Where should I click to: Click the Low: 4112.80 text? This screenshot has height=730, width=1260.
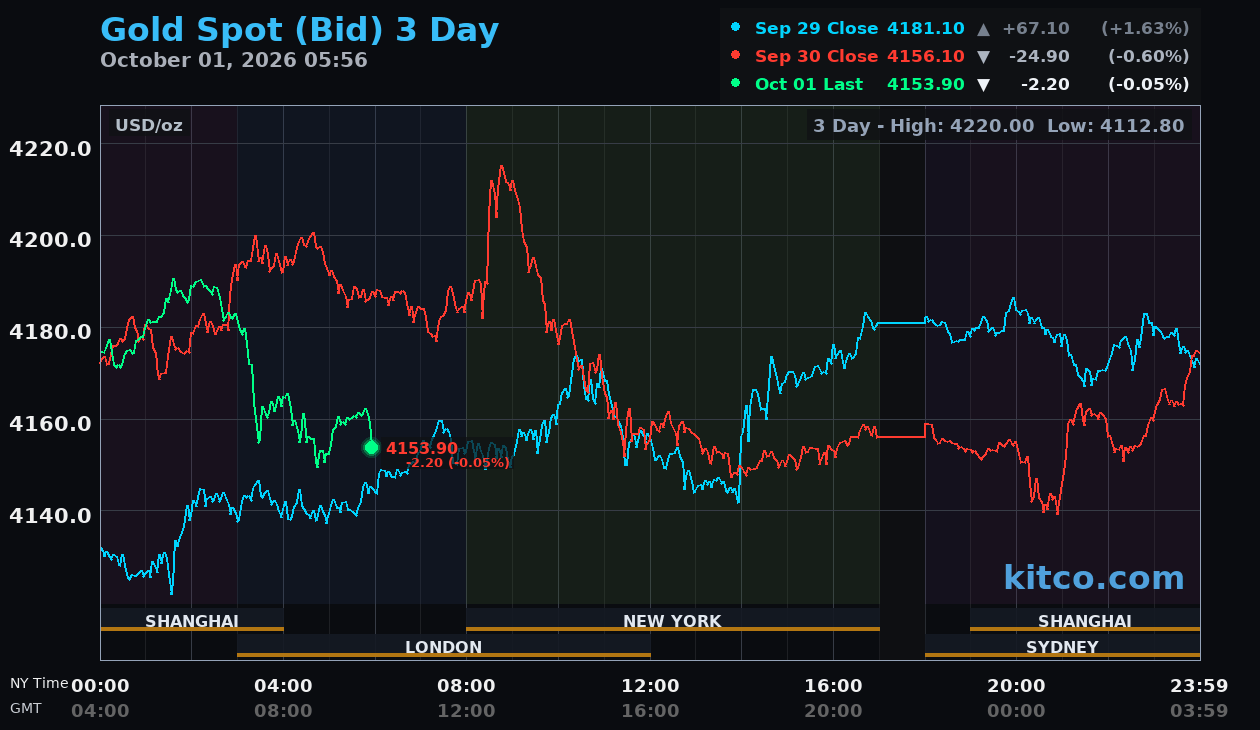point(1115,125)
